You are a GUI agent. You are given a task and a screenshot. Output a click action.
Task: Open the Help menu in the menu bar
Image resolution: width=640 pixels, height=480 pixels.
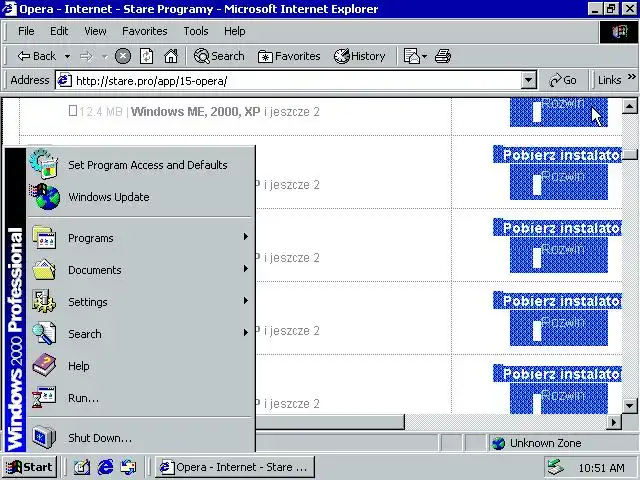pyautogui.click(x=234, y=31)
